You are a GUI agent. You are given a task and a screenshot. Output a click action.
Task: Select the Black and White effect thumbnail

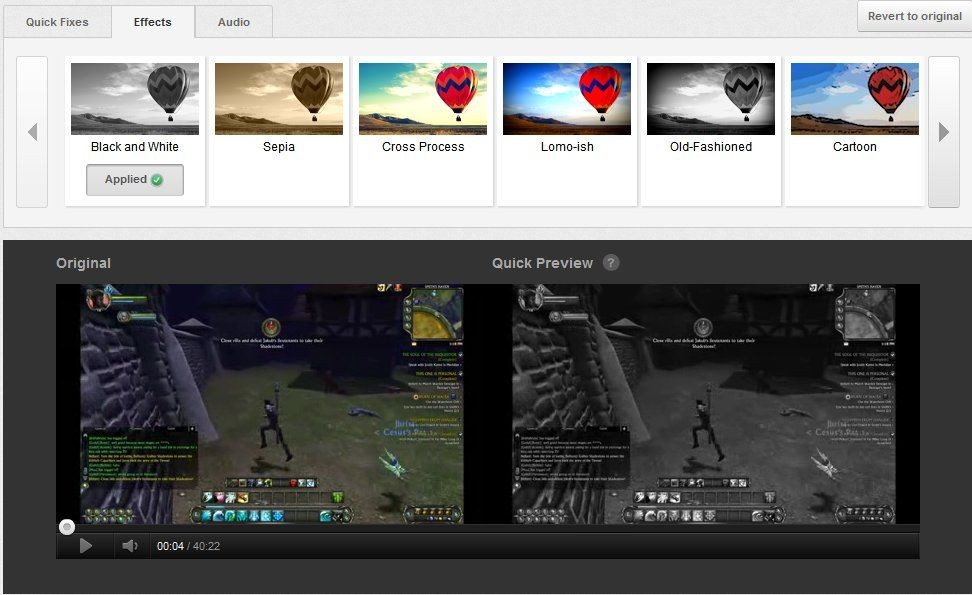135,99
